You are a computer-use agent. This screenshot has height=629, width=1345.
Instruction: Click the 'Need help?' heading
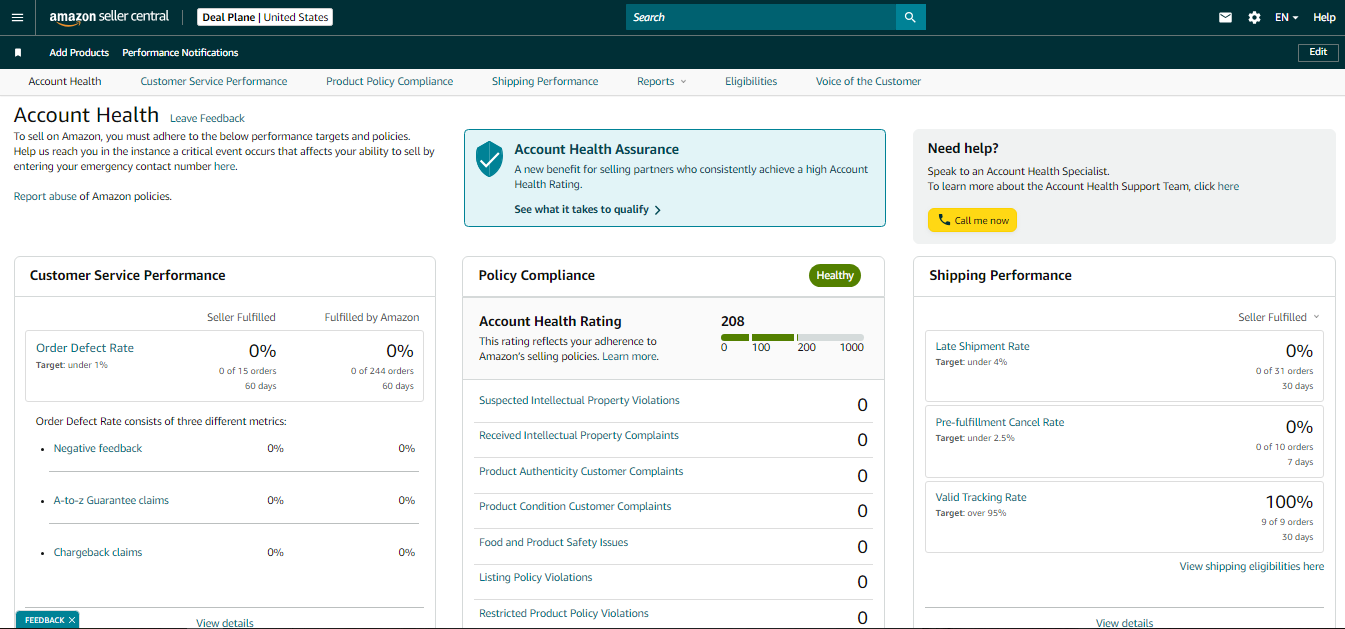963,148
